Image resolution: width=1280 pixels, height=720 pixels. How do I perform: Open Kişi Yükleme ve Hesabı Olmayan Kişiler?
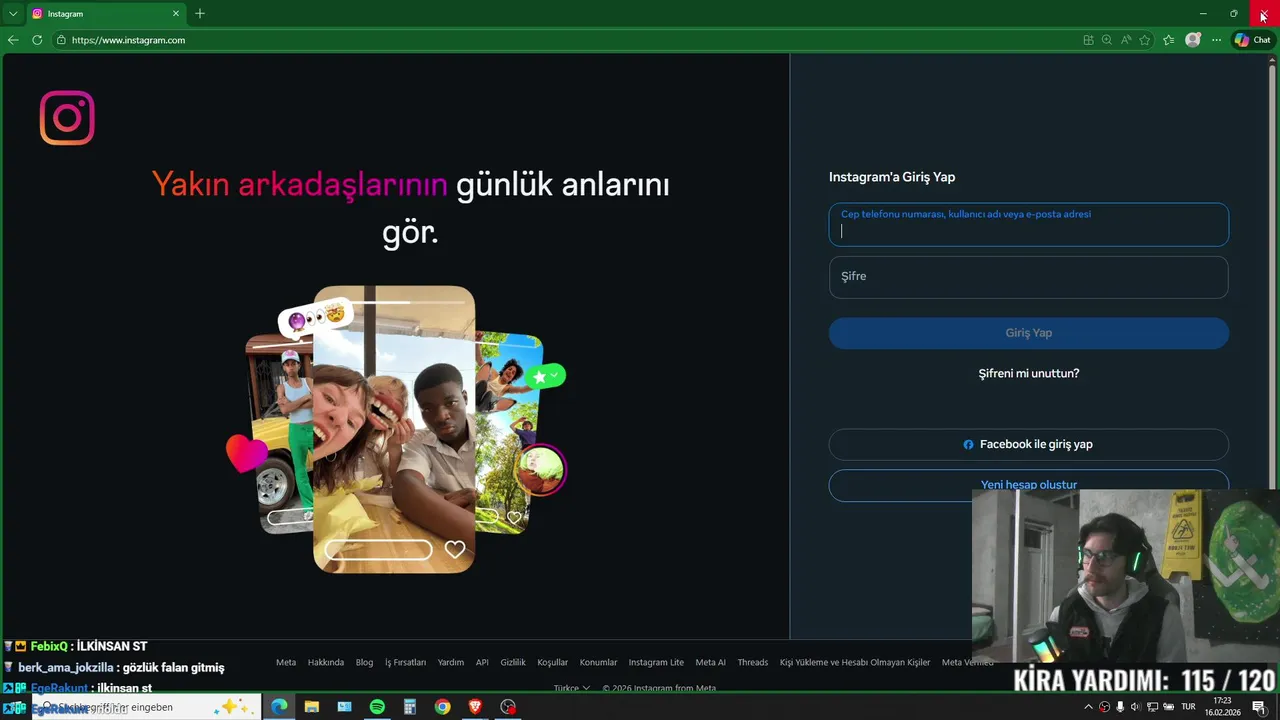[855, 662]
